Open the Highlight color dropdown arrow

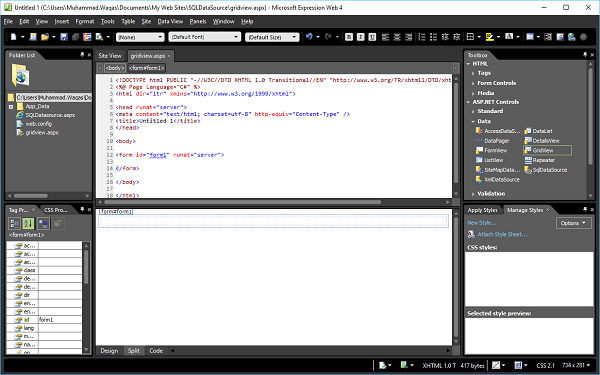pos(498,37)
